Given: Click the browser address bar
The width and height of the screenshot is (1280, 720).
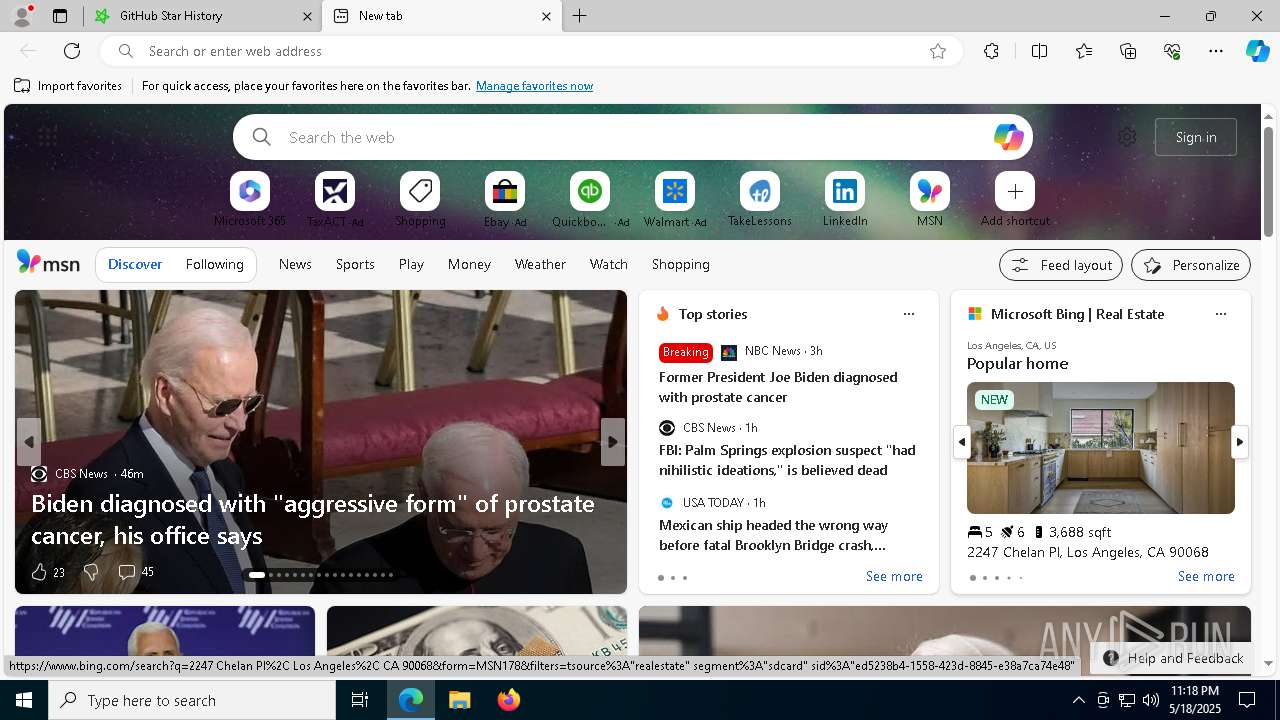Looking at the screenshot, I should tap(530, 51).
